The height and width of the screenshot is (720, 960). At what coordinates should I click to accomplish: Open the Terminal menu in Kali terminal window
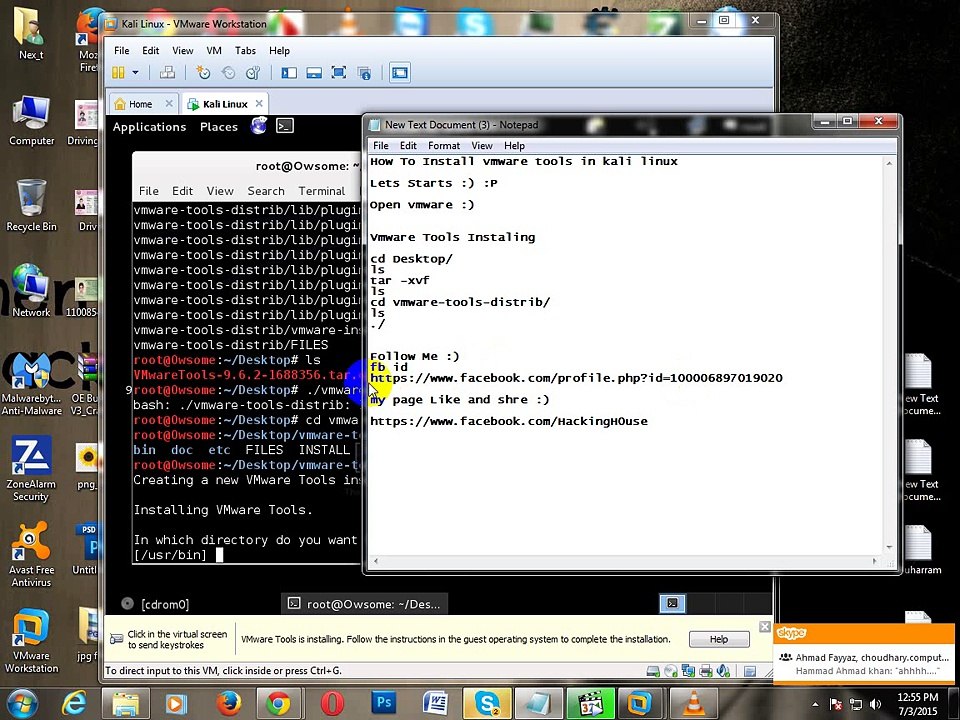pos(321,191)
